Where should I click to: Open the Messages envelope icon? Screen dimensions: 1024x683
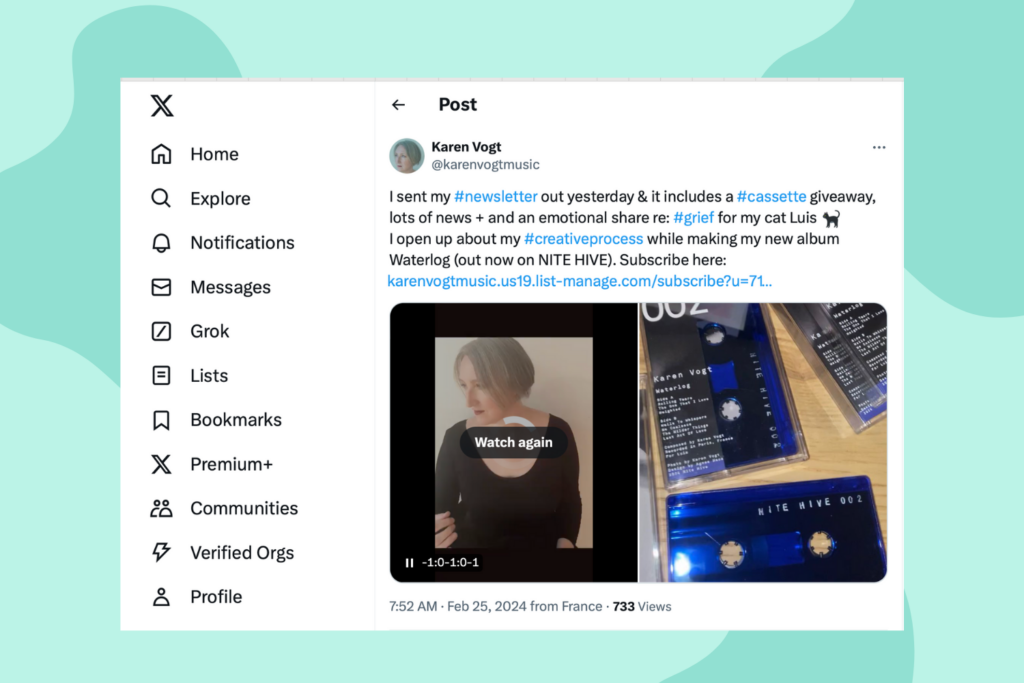pos(161,287)
